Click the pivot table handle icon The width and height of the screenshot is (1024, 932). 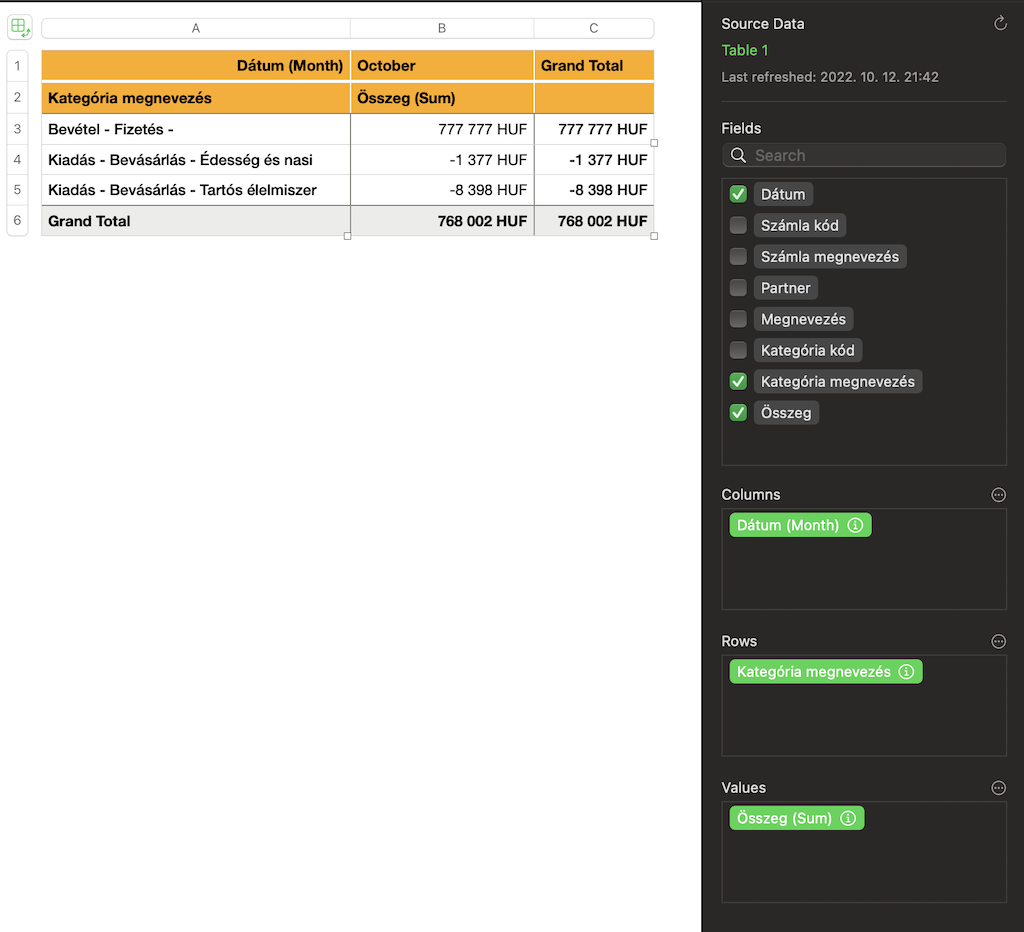pos(20,27)
